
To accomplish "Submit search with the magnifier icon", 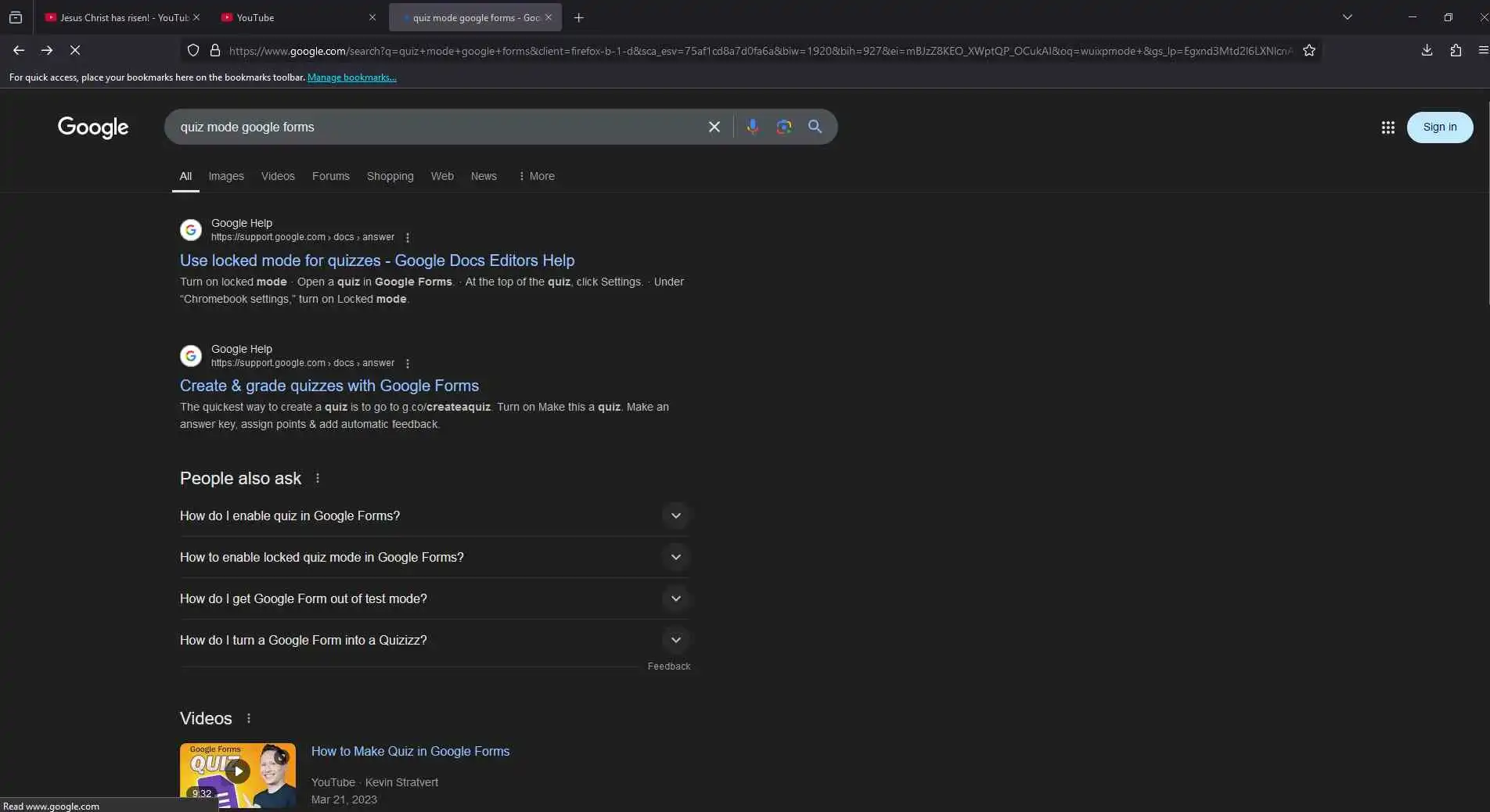I will 815,127.
